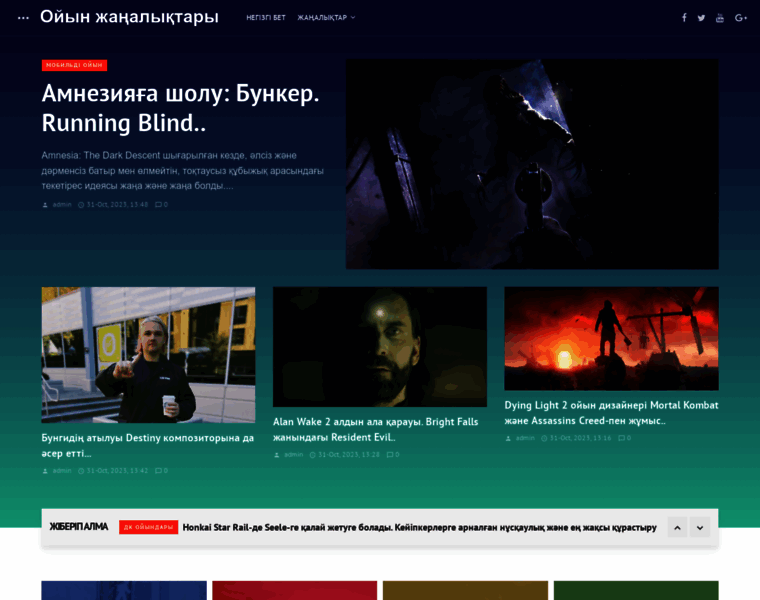Click the Amnesia: The Dark Descent excerpt text

(182, 171)
